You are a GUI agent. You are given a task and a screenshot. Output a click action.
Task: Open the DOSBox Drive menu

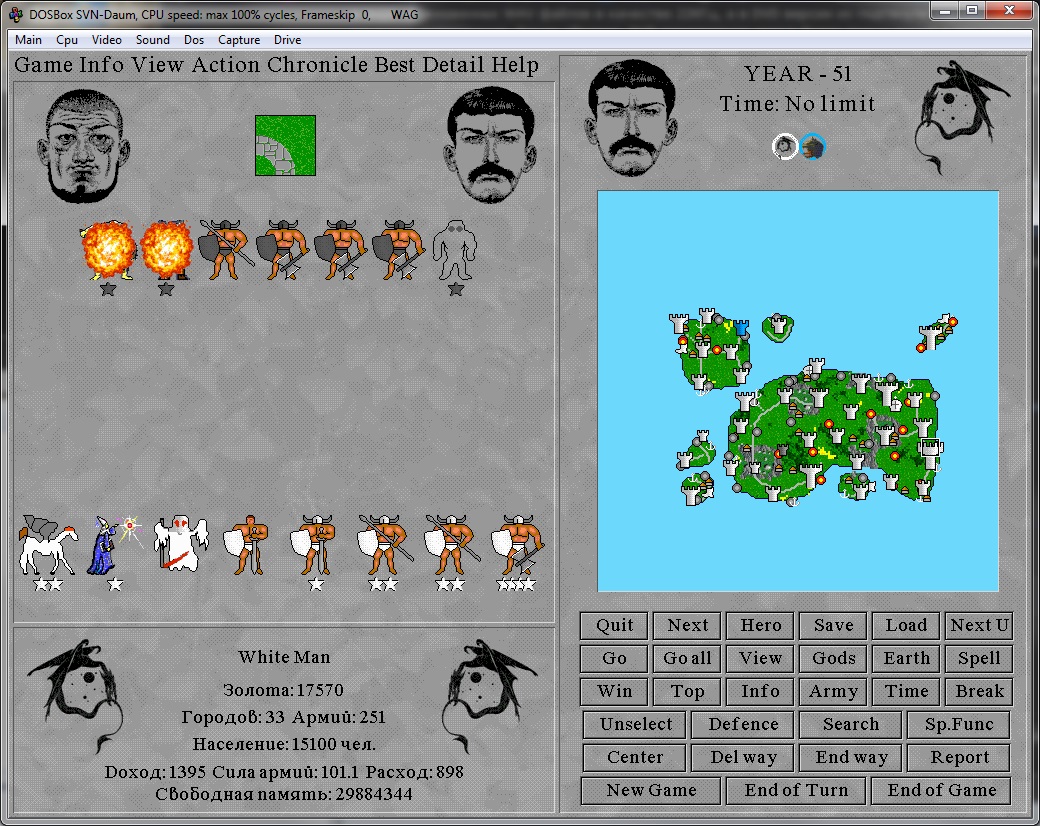pos(287,40)
